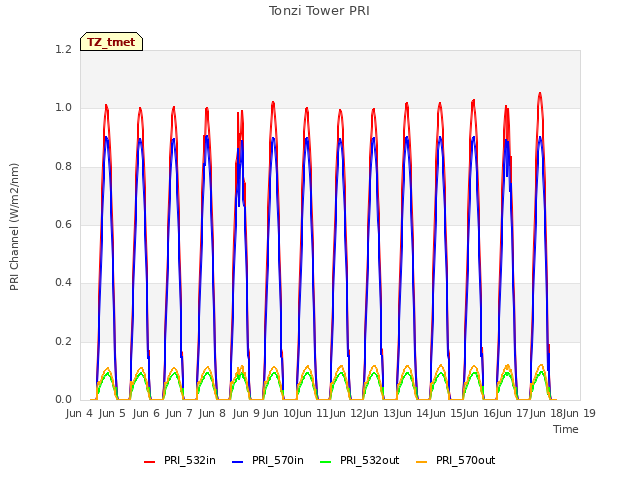Click the 0.8 y-axis tick label
640x480 pixels.
point(63,166)
